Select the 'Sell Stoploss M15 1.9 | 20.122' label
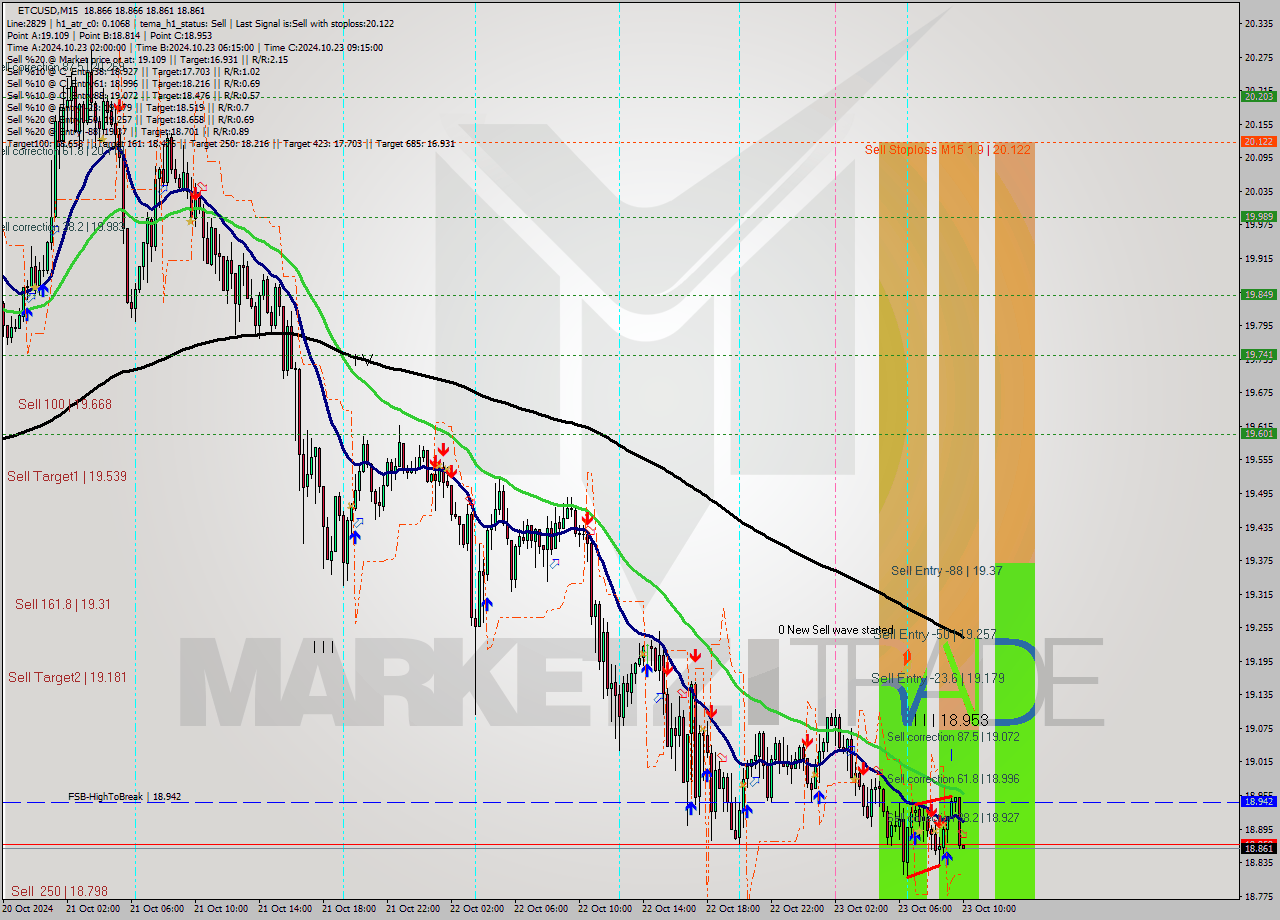 pyautogui.click(x=947, y=149)
